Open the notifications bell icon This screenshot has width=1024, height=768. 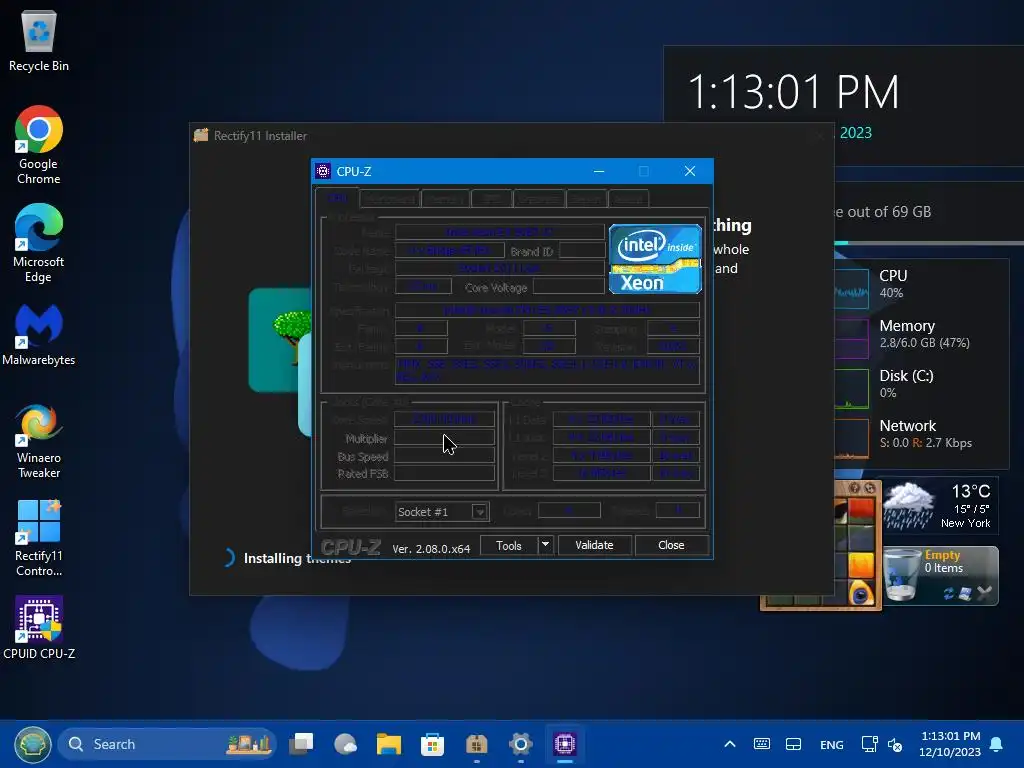pos(997,744)
